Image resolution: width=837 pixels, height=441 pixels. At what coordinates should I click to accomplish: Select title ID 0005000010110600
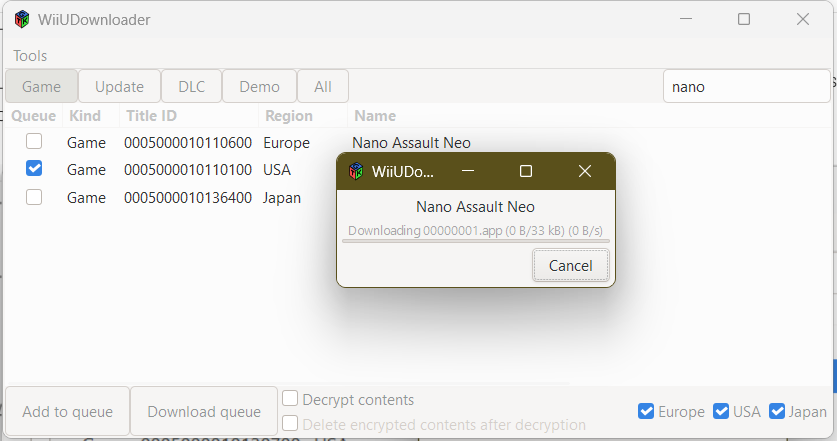coord(188,143)
